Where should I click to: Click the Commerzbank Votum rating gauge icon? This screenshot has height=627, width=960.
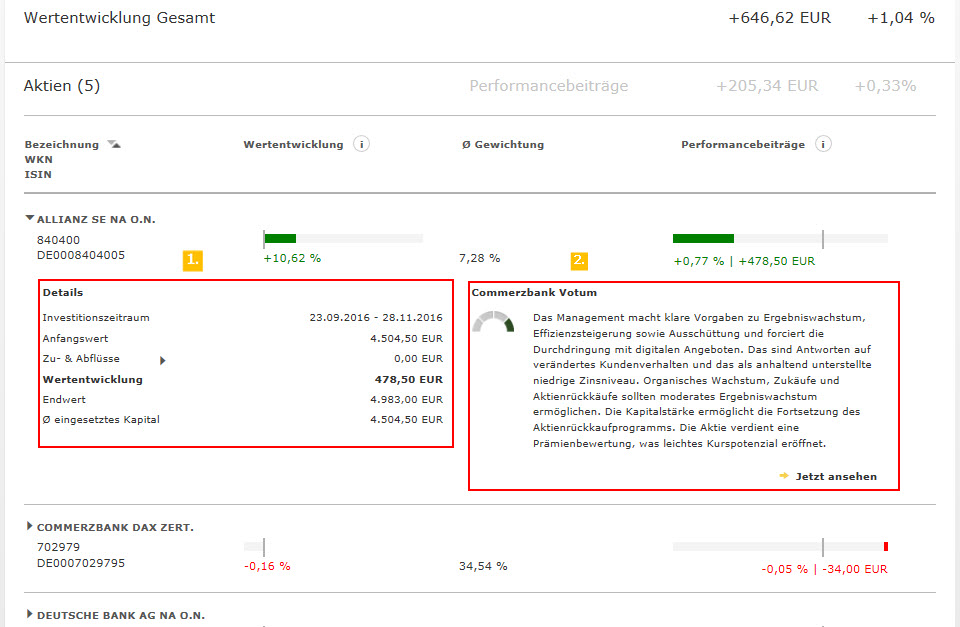click(493, 322)
